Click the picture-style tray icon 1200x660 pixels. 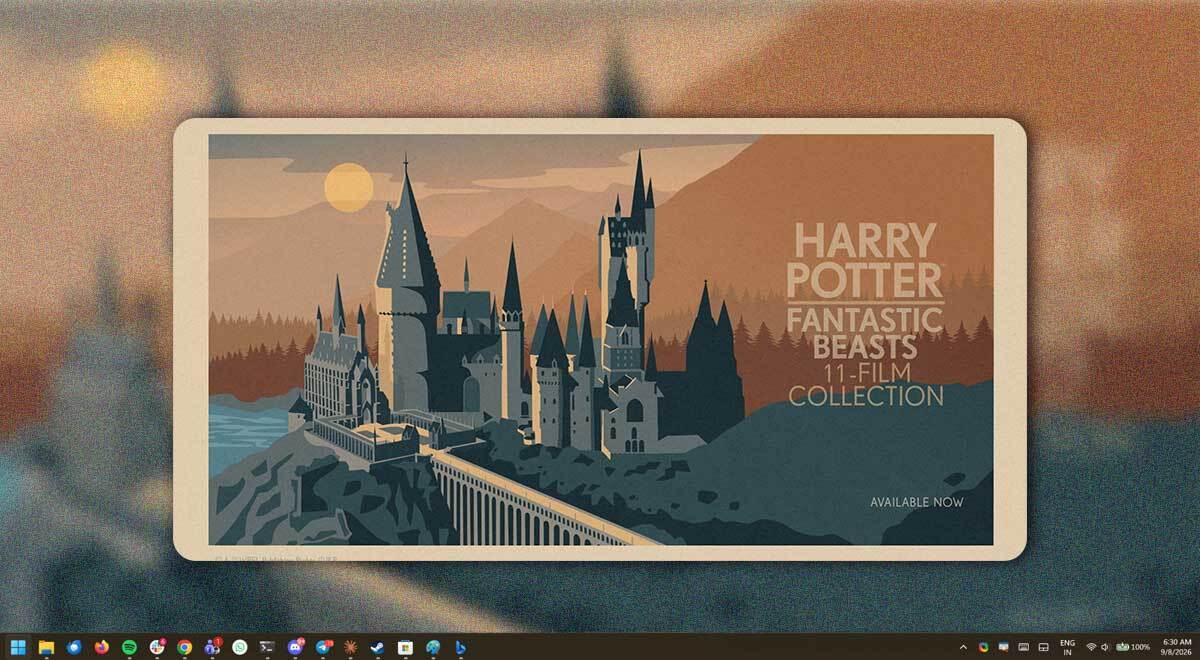point(1003,648)
